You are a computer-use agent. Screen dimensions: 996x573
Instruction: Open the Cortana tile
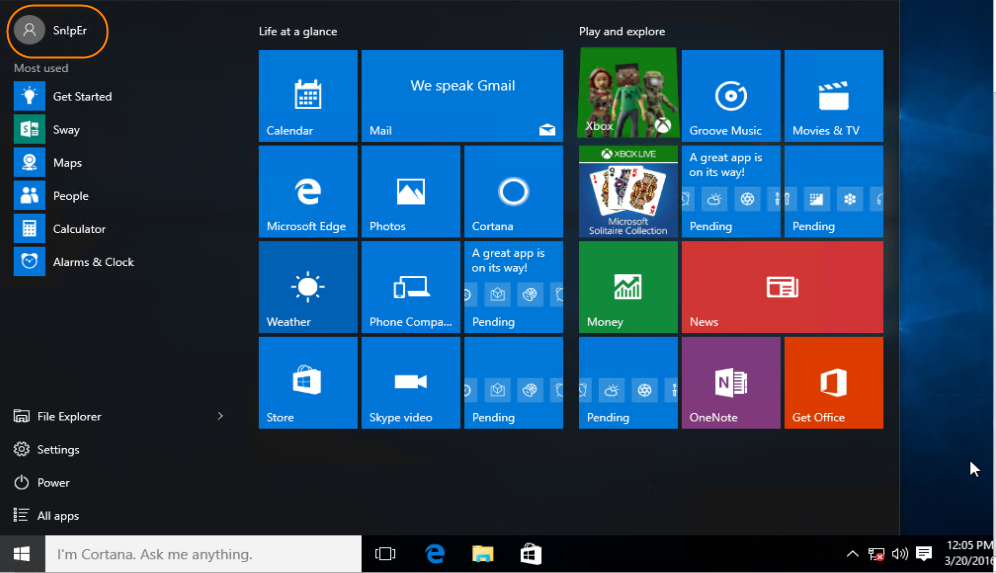[x=513, y=192]
